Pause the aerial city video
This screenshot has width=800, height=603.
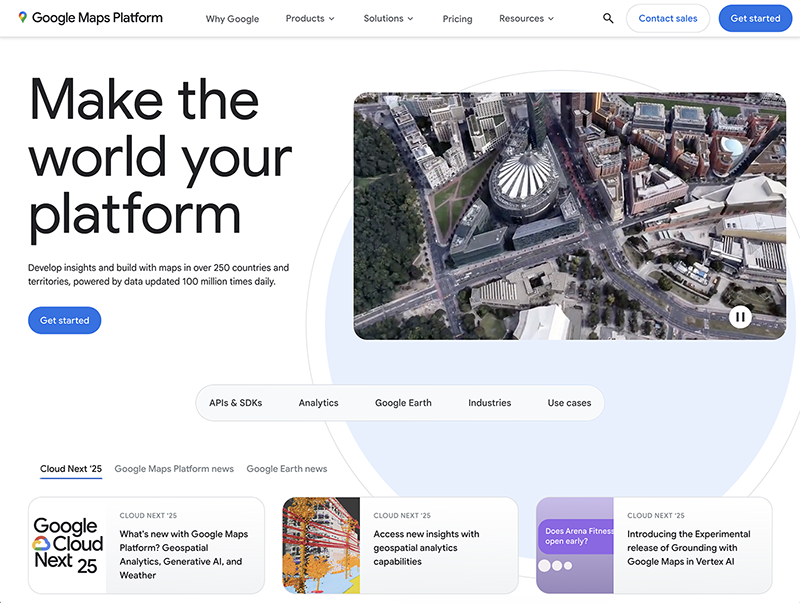pos(740,317)
